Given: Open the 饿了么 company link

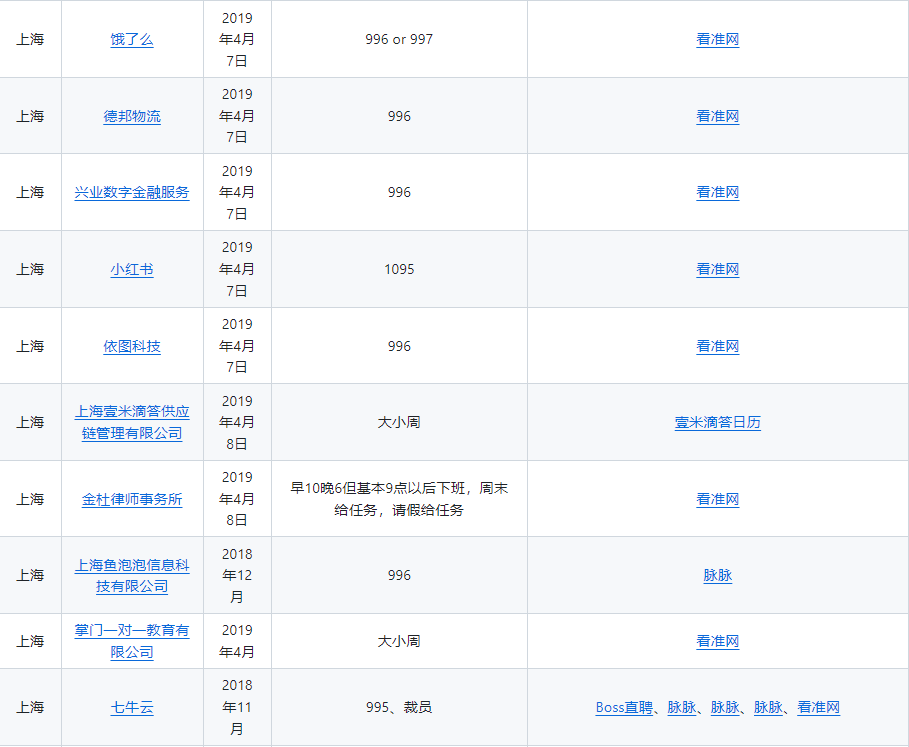Looking at the screenshot, I should (132, 39).
